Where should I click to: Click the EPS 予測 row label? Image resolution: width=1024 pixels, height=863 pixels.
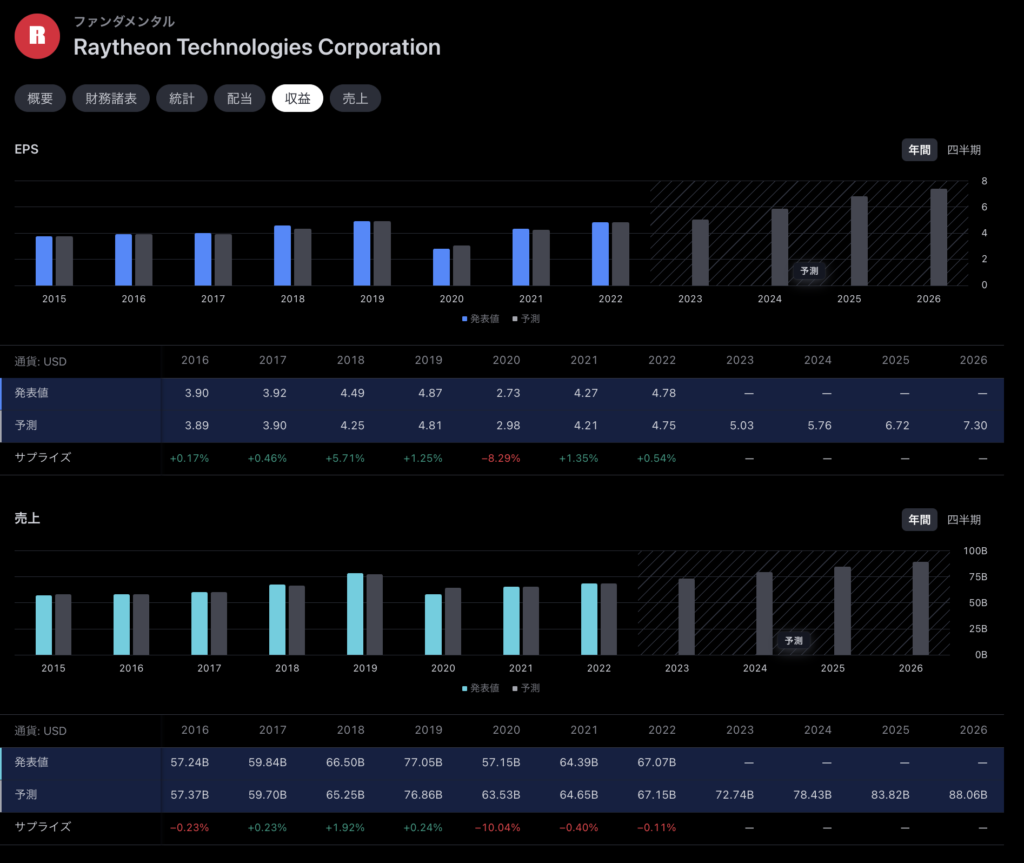[26, 425]
